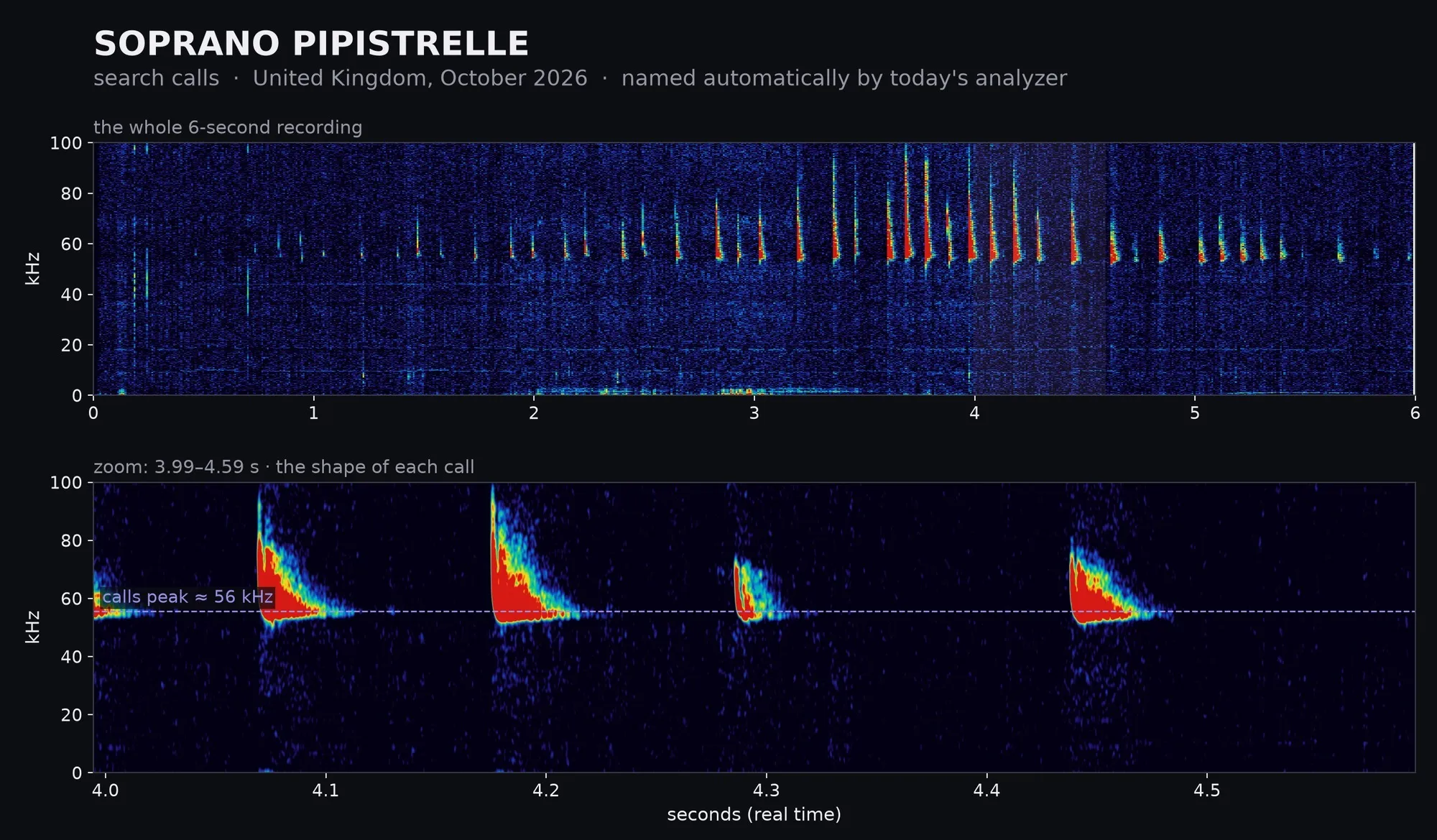This screenshot has height=840, width=1437.
Task: Click the kHz label of the zoom spectrogram
Action: tap(32, 627)
